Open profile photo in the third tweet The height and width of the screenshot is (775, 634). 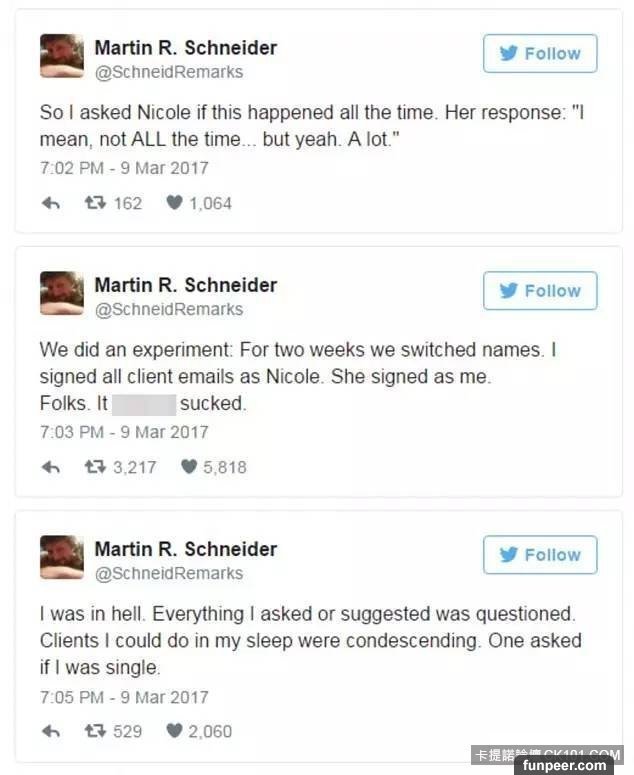(x=62, y=557)
